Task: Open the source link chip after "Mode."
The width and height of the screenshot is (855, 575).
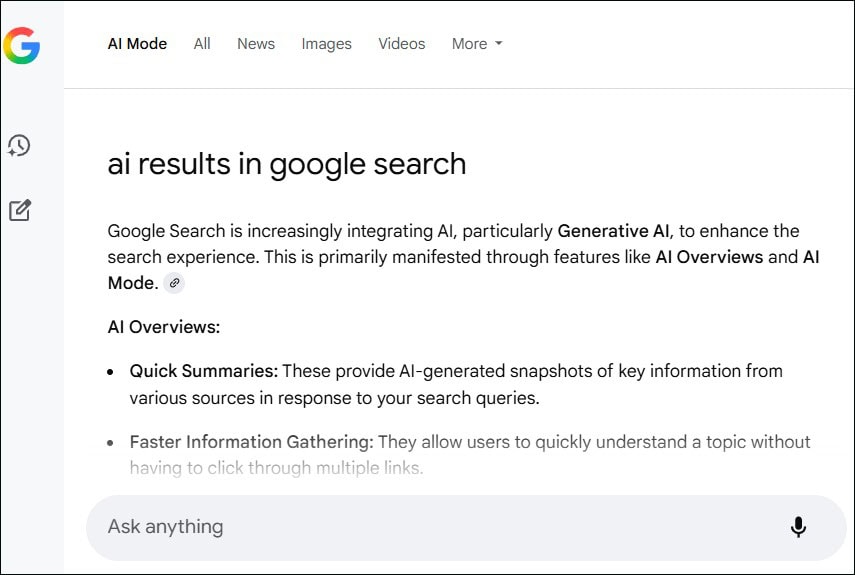Action: 174,283
